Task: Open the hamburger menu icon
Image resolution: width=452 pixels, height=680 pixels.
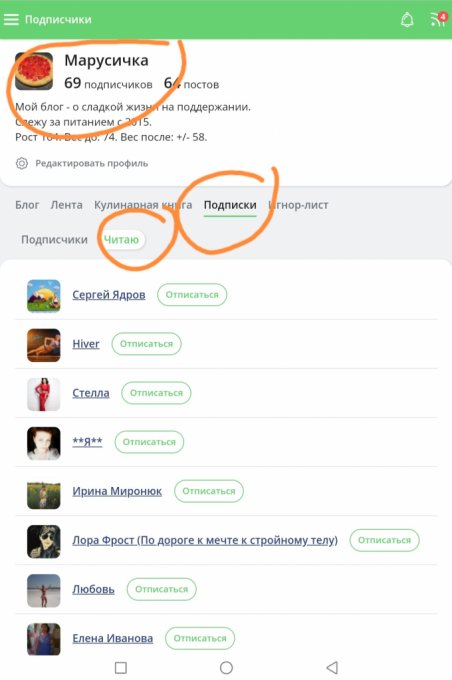Action: [11, 20]
